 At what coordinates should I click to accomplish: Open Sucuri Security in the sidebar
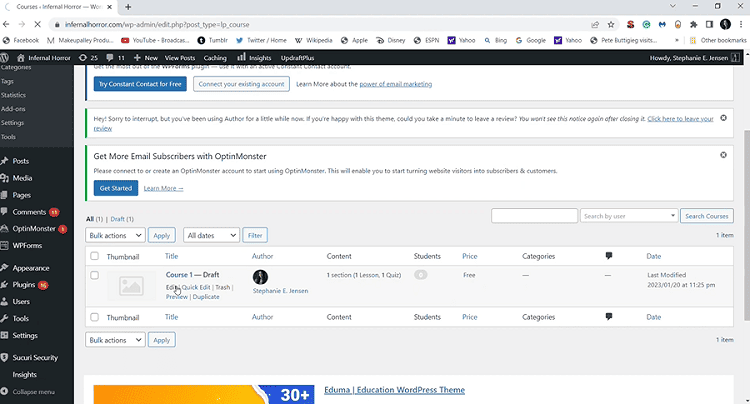[35, 358]
